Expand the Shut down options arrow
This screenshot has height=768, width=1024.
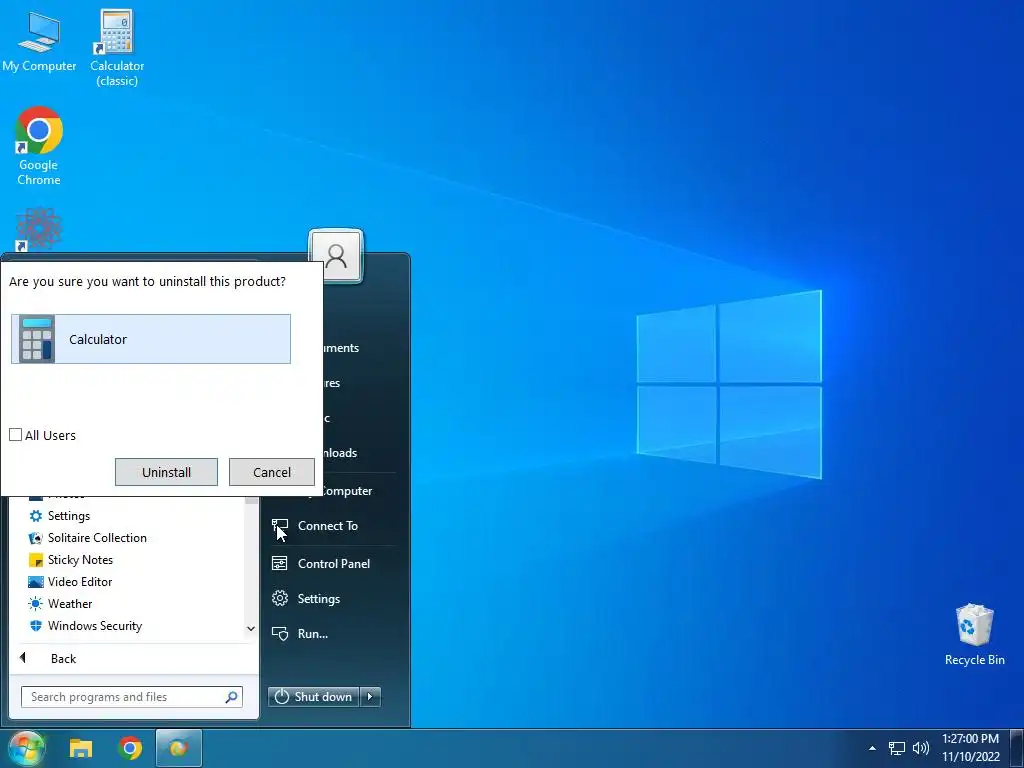pos(370,697)
